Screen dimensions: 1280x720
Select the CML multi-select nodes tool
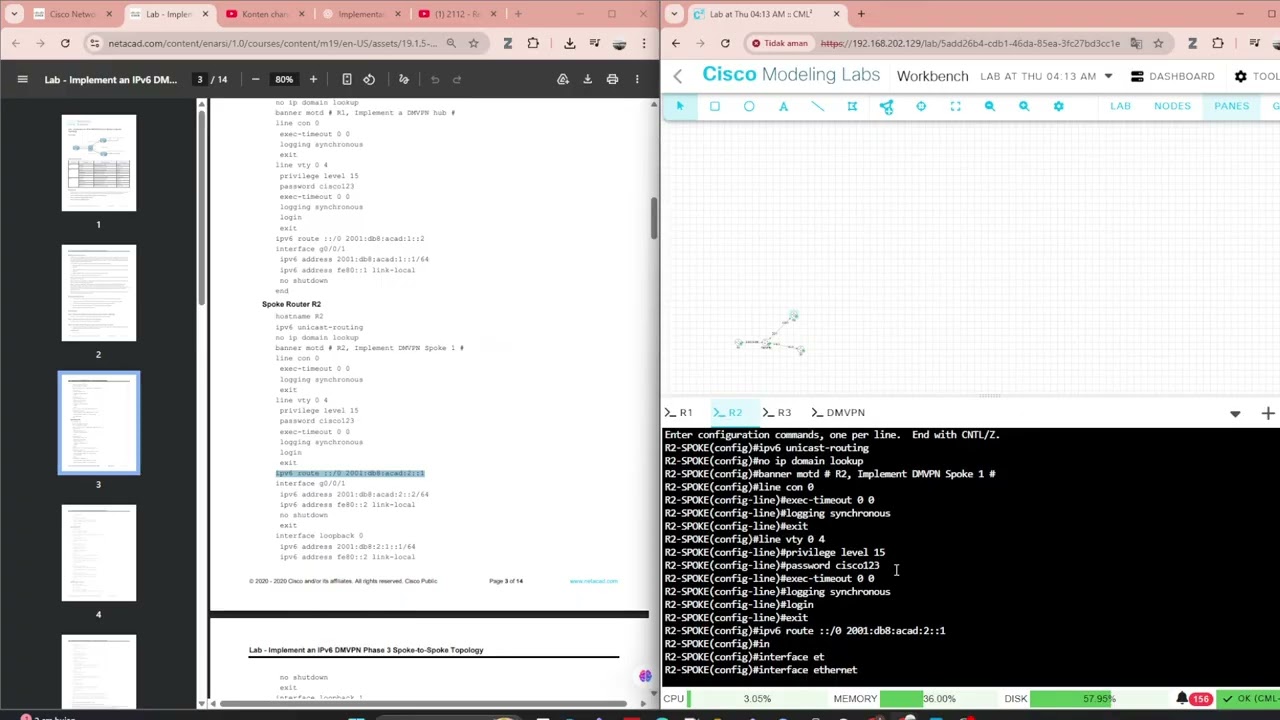pyautogui.click(x=852, y=106)
